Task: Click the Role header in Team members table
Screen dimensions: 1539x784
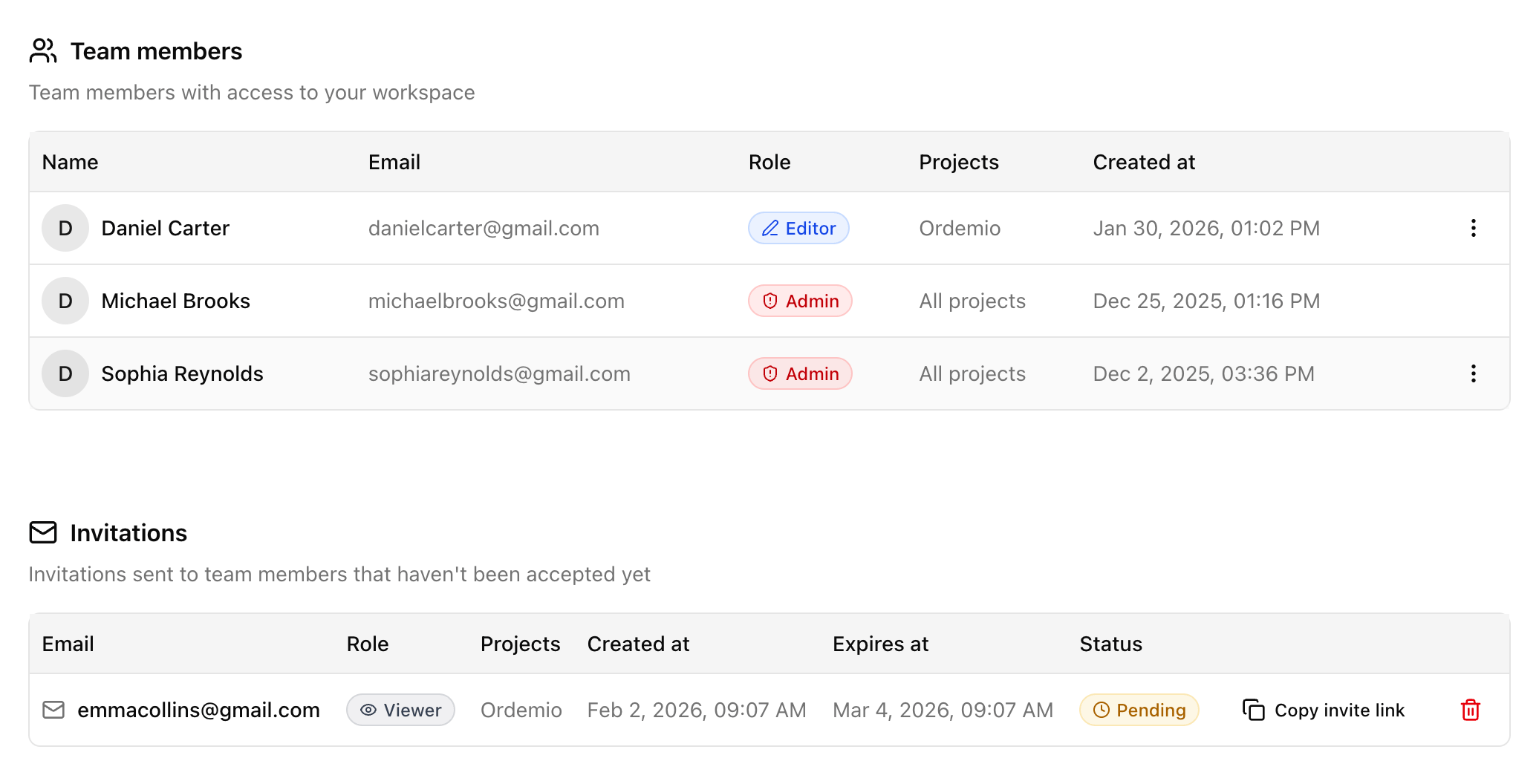Action: point(769,162)
